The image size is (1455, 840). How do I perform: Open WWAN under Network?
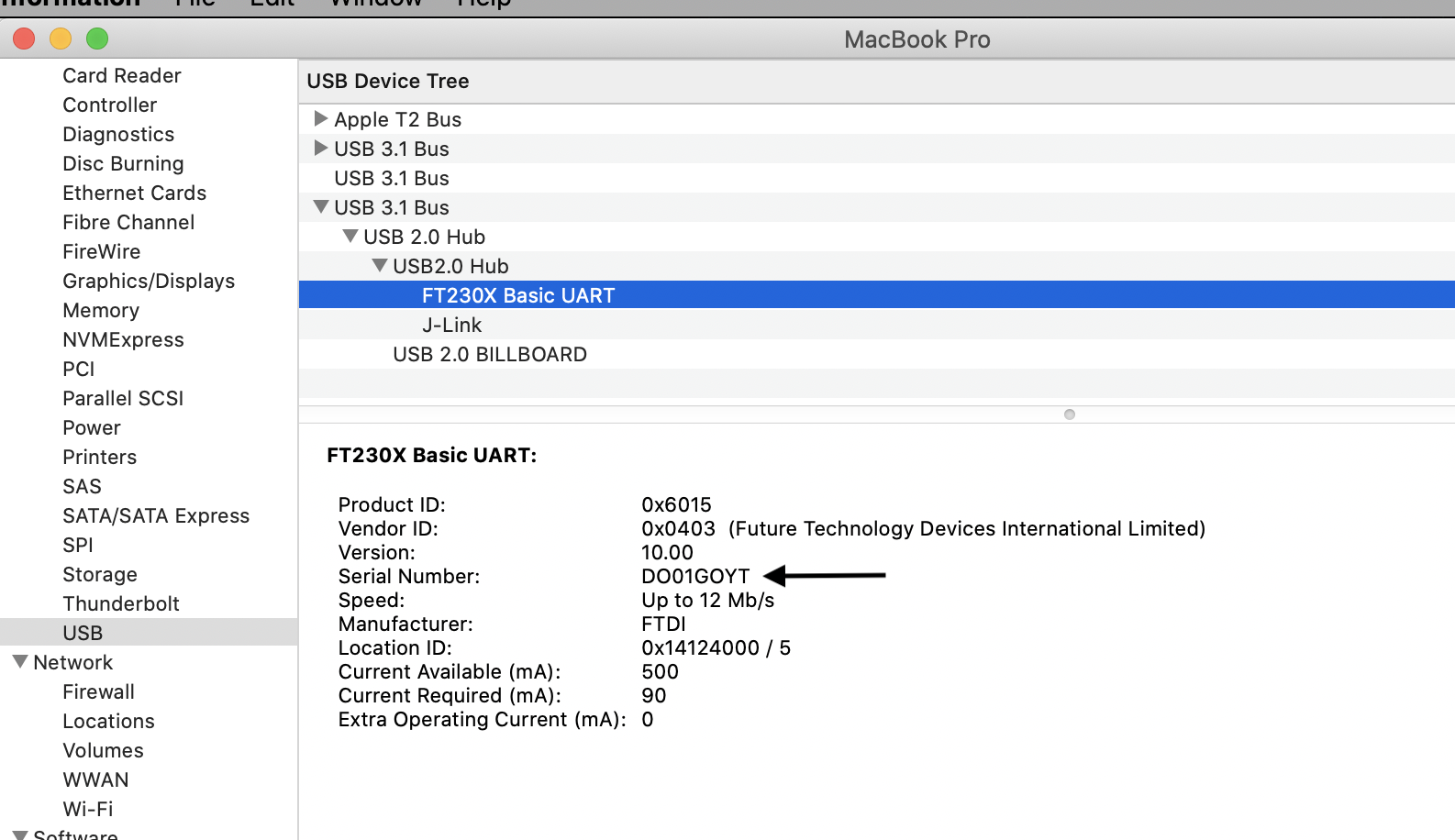(96, 779)
